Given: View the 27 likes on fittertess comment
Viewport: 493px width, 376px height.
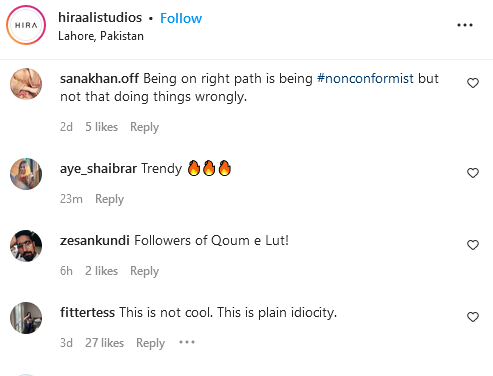Looking at the screenshot, I should (104, 343).
